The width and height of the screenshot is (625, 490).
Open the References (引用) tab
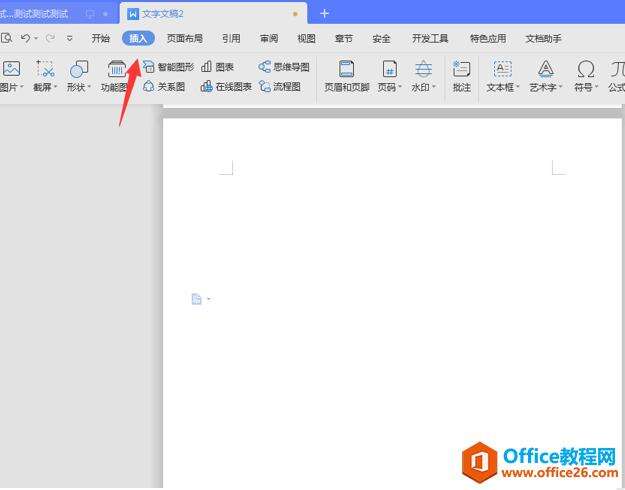coord(231,38)
